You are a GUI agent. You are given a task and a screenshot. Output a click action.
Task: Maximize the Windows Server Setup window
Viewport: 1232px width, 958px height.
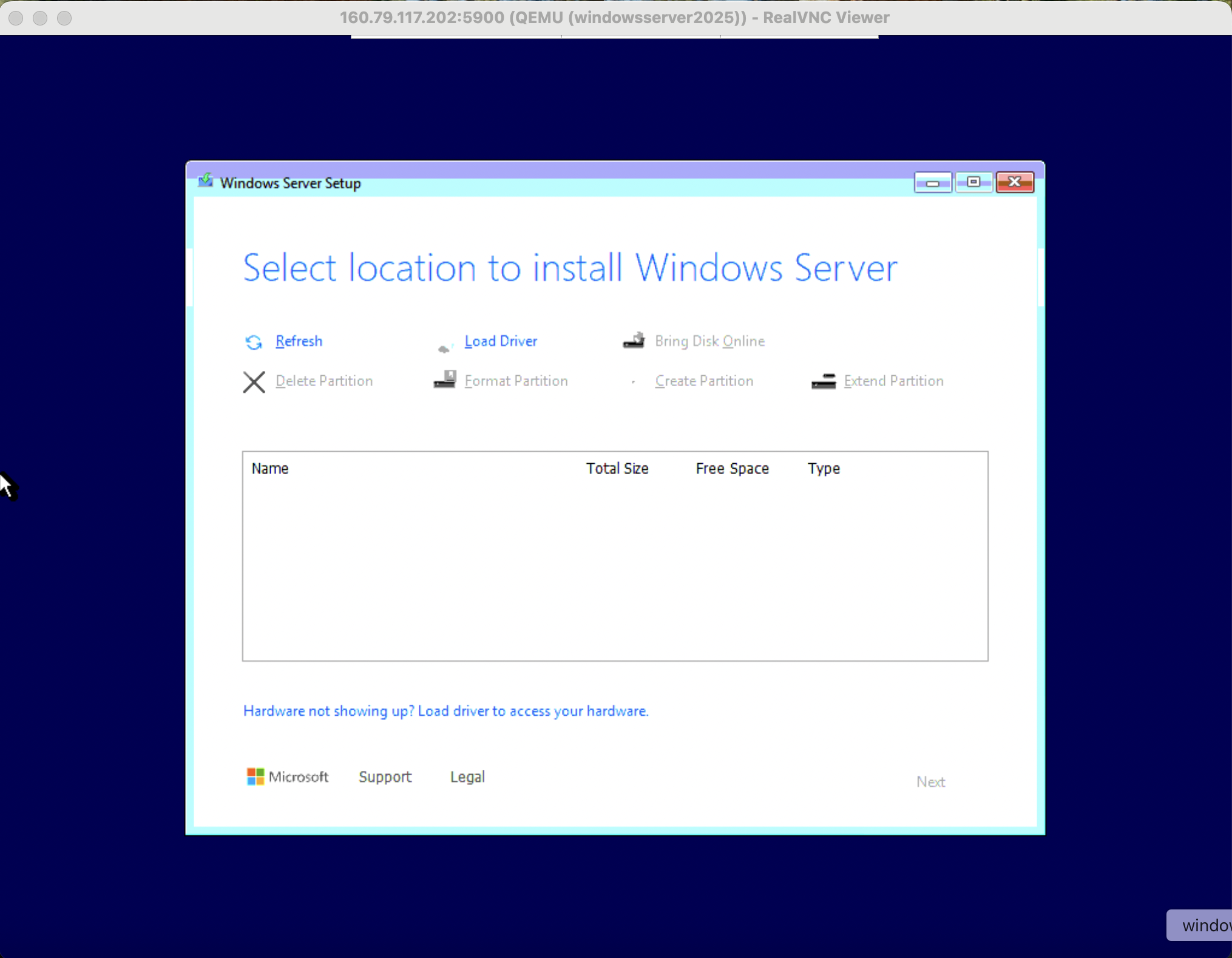973,182
